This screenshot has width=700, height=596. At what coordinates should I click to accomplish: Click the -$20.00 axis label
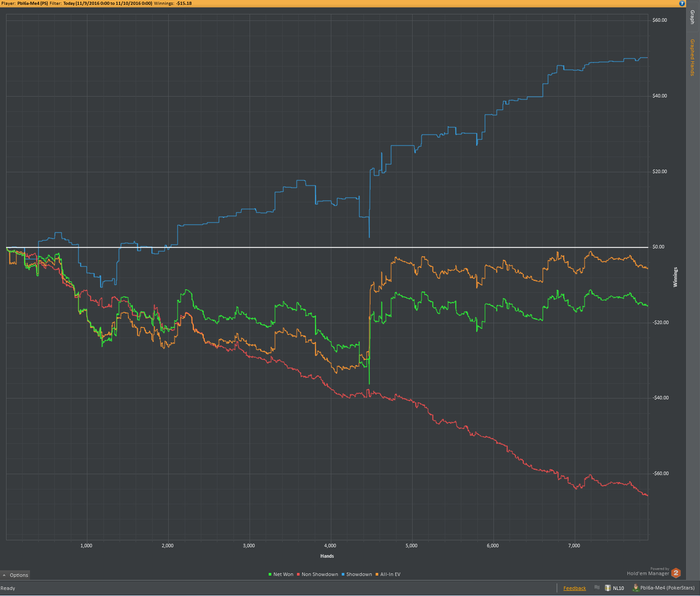point(659,322)
